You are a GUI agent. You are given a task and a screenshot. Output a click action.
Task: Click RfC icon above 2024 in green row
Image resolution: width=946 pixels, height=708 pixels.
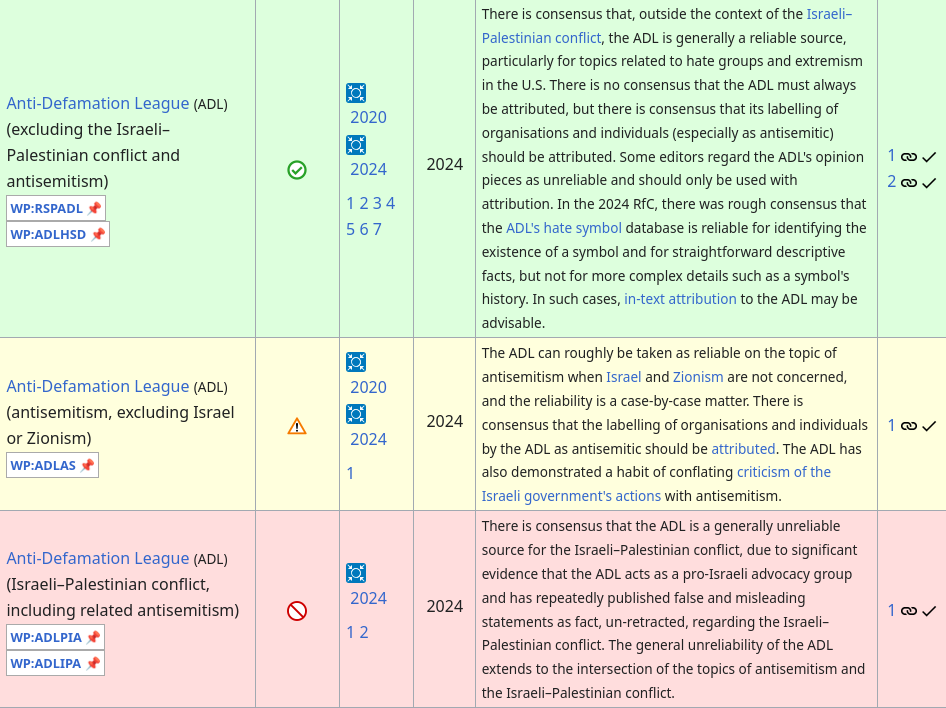(x=356, y=145)
